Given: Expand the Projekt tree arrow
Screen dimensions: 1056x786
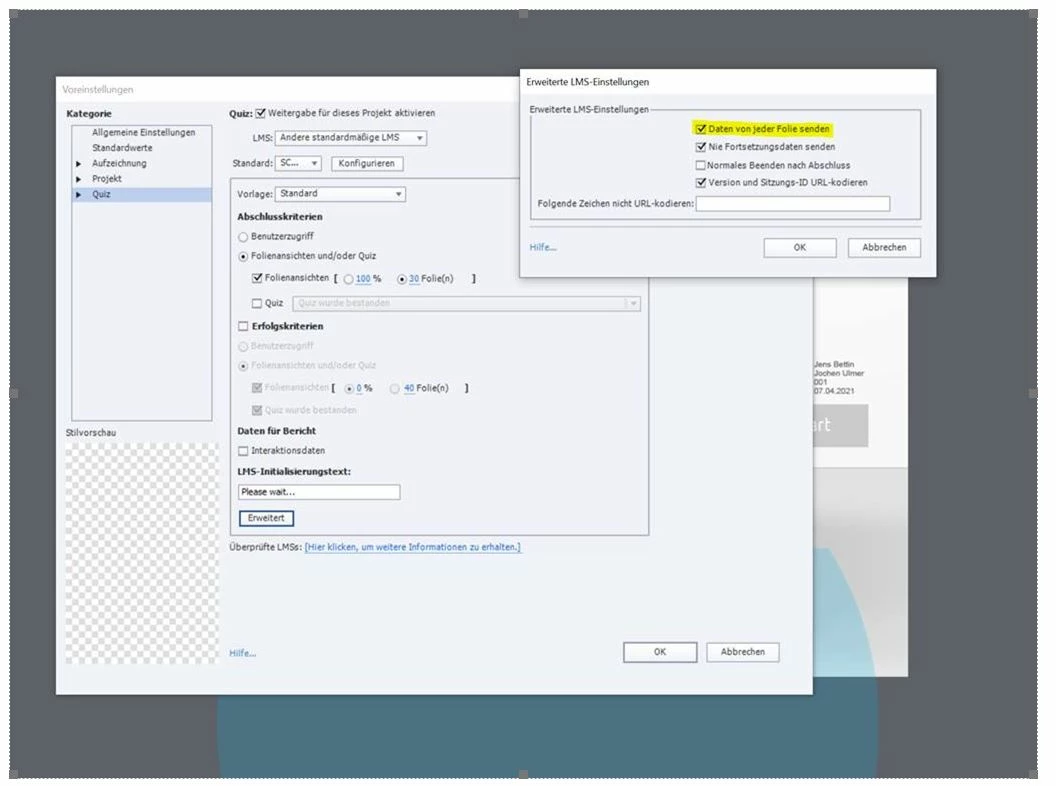Looking at the screenshot, I should (x=79, y=179).
